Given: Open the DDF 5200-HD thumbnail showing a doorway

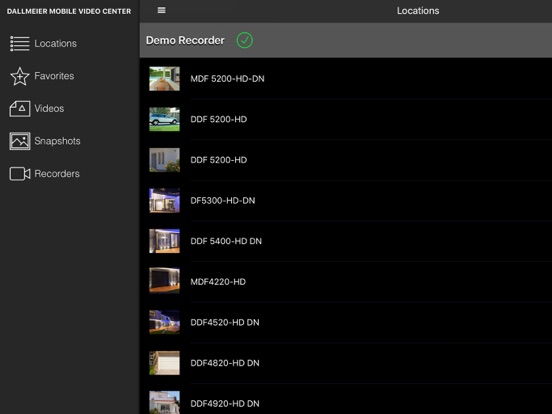Looking at the screenshot, I should click(164, 160).
